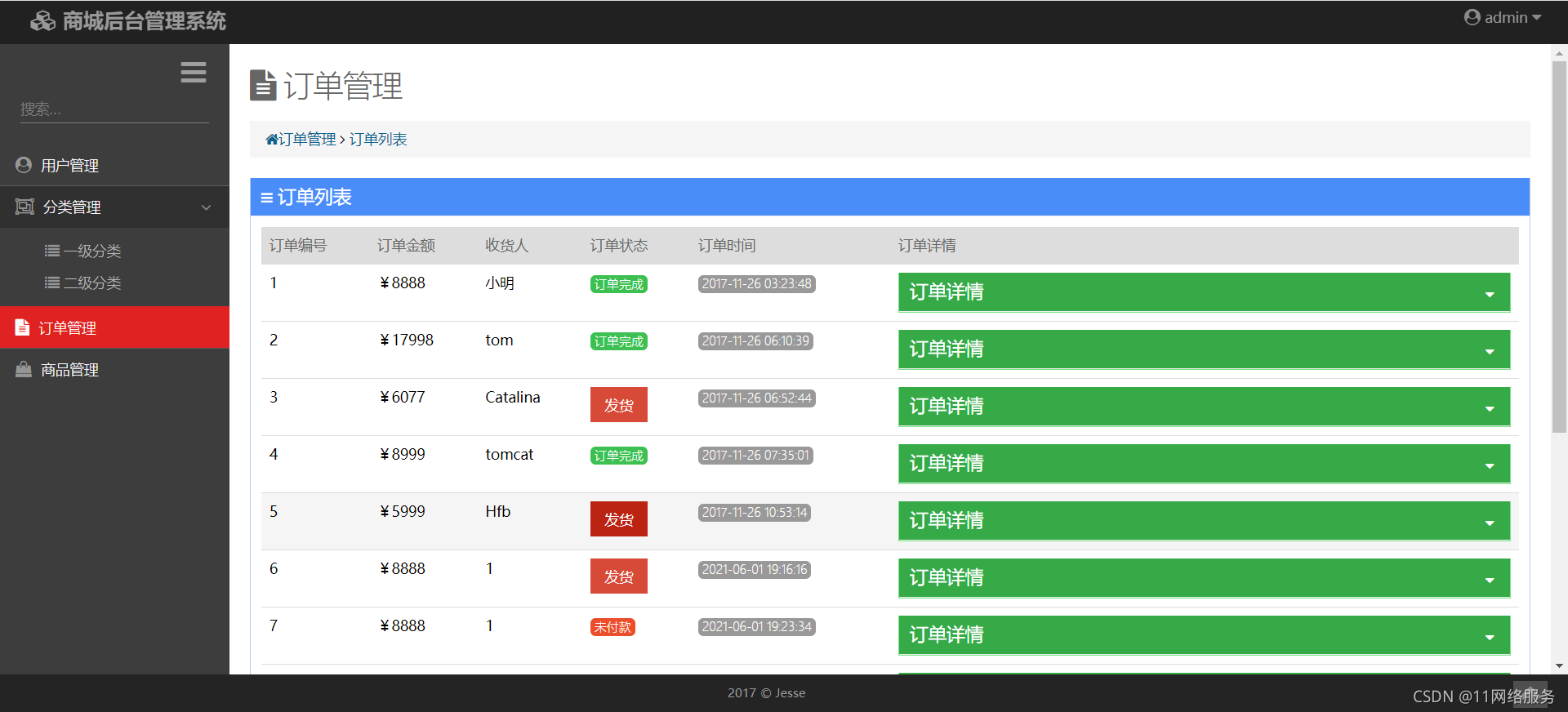This screenshot has width=1568, height=712.
Task: Click 发货 button for Hfb's order
Action: (619, 519)
